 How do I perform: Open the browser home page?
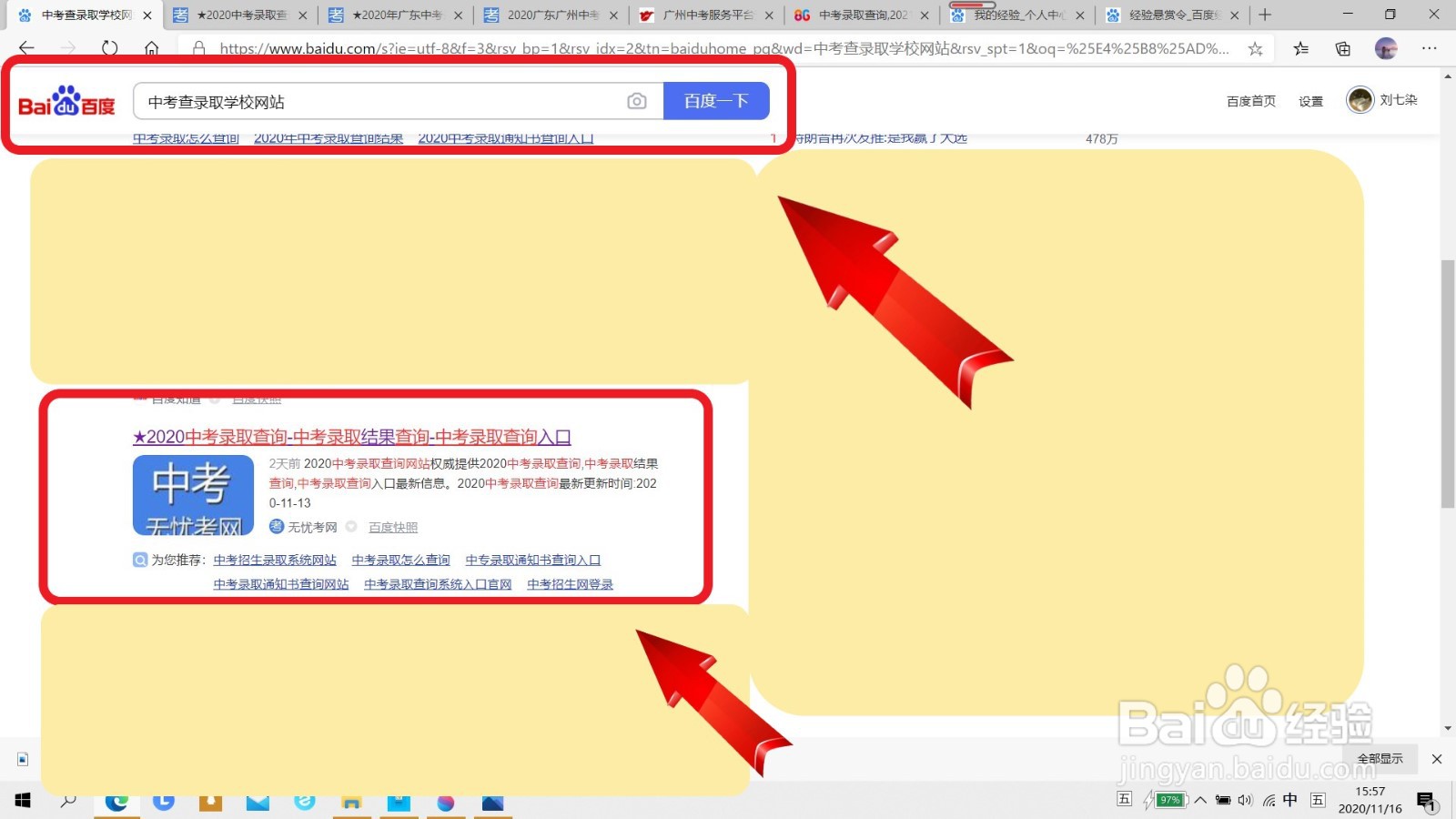coord(152,48)
